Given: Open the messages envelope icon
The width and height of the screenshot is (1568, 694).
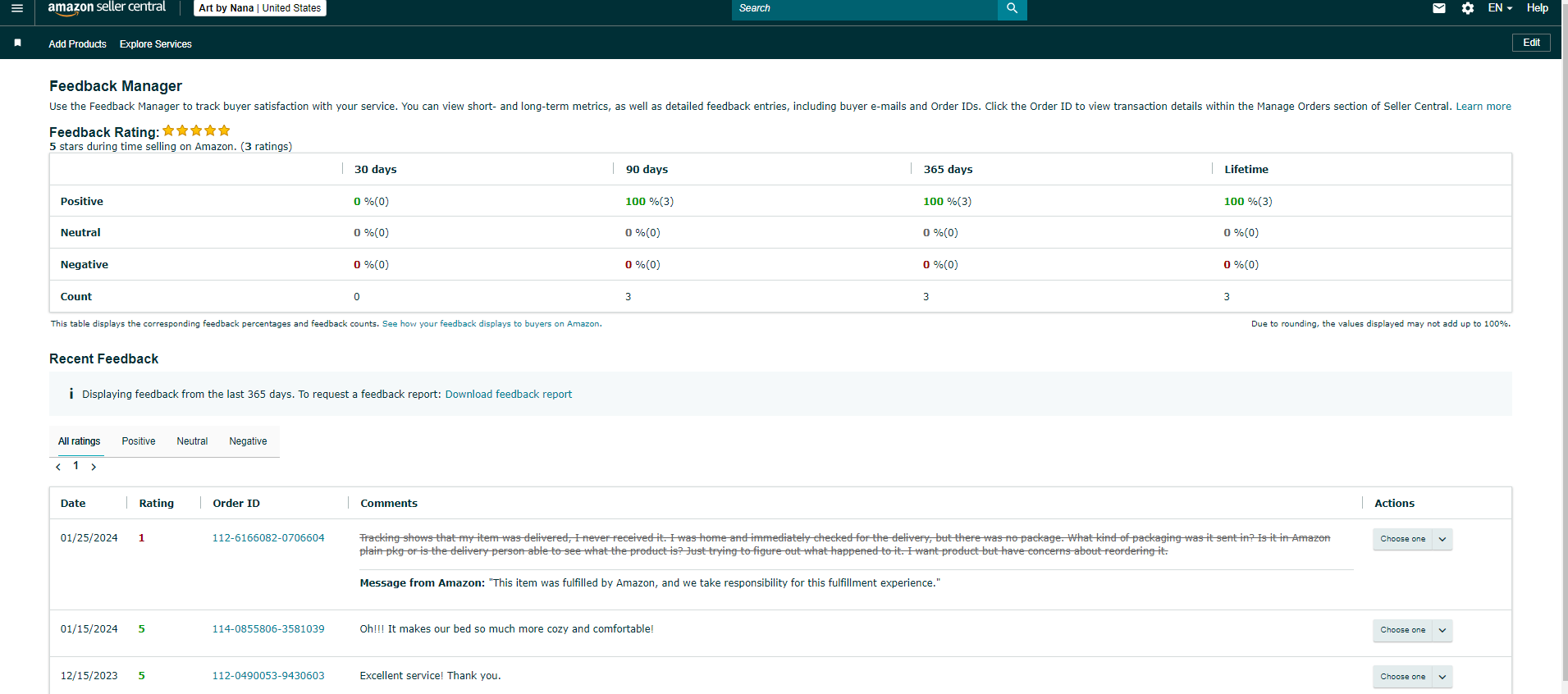Looking at the screenshot, I should tap(1439, 8).
